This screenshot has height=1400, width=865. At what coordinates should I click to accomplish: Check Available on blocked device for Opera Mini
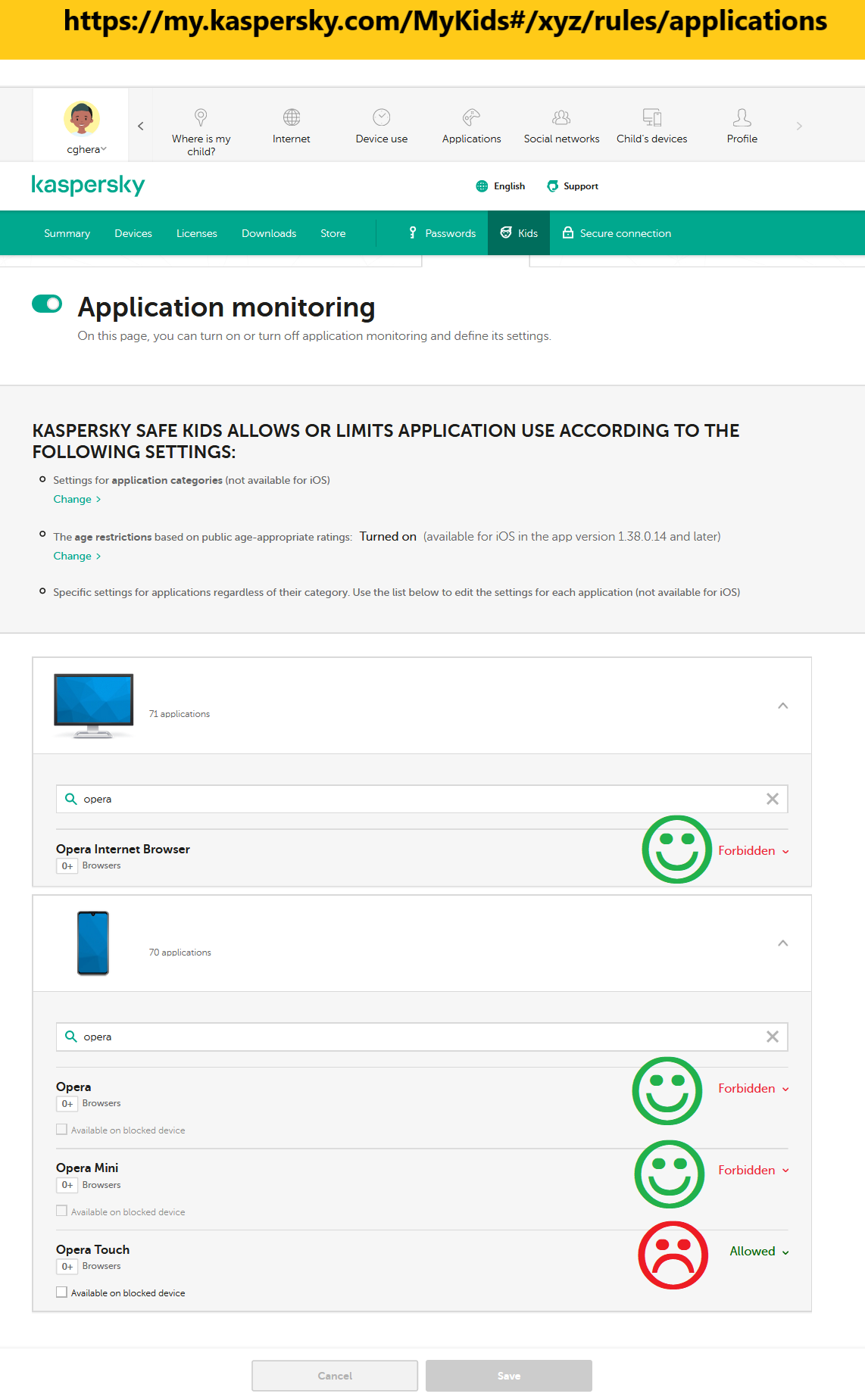pyautogui.click(x=61, y=1211)
